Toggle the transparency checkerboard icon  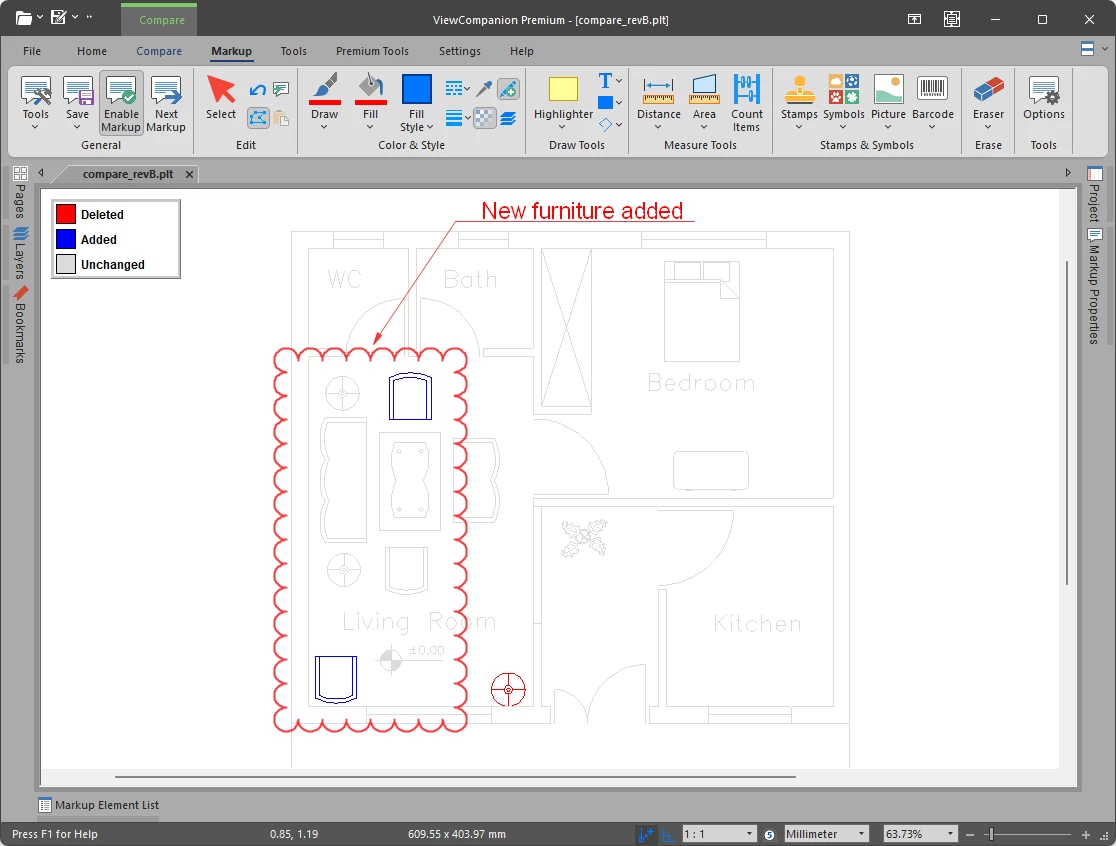tap(484, 117)
